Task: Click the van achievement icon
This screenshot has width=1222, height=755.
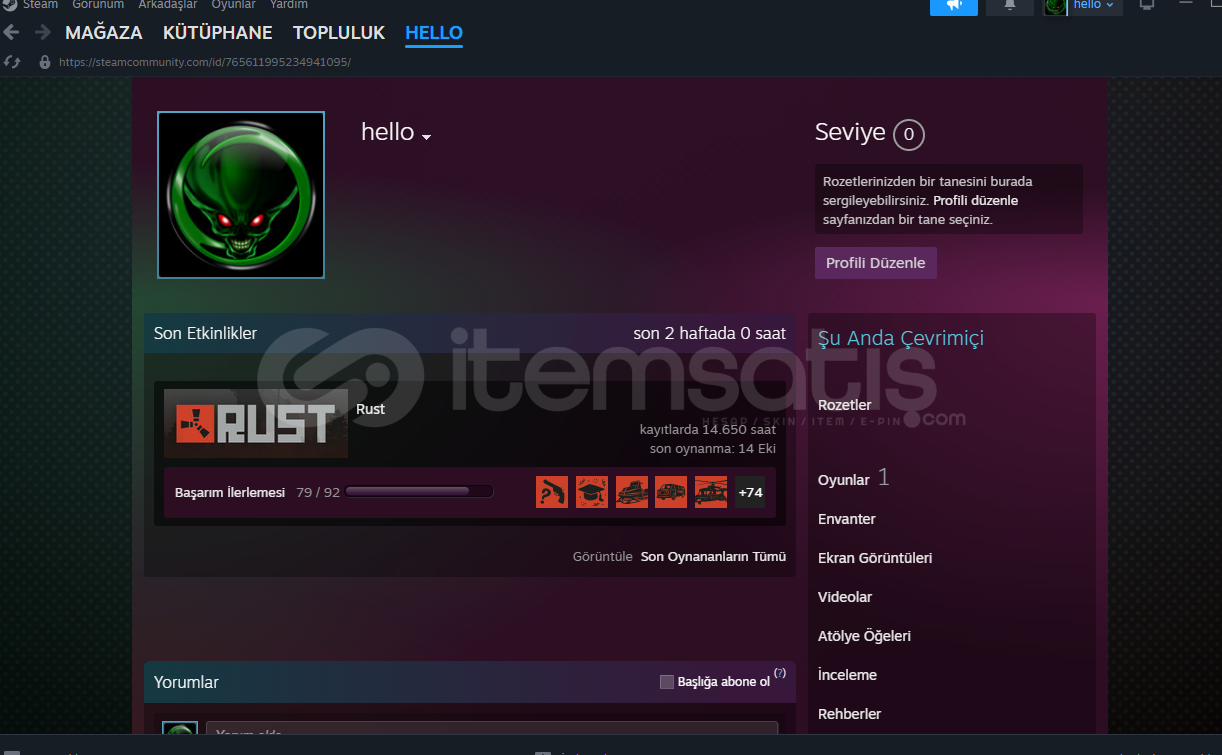Action: tap(671, 491)
